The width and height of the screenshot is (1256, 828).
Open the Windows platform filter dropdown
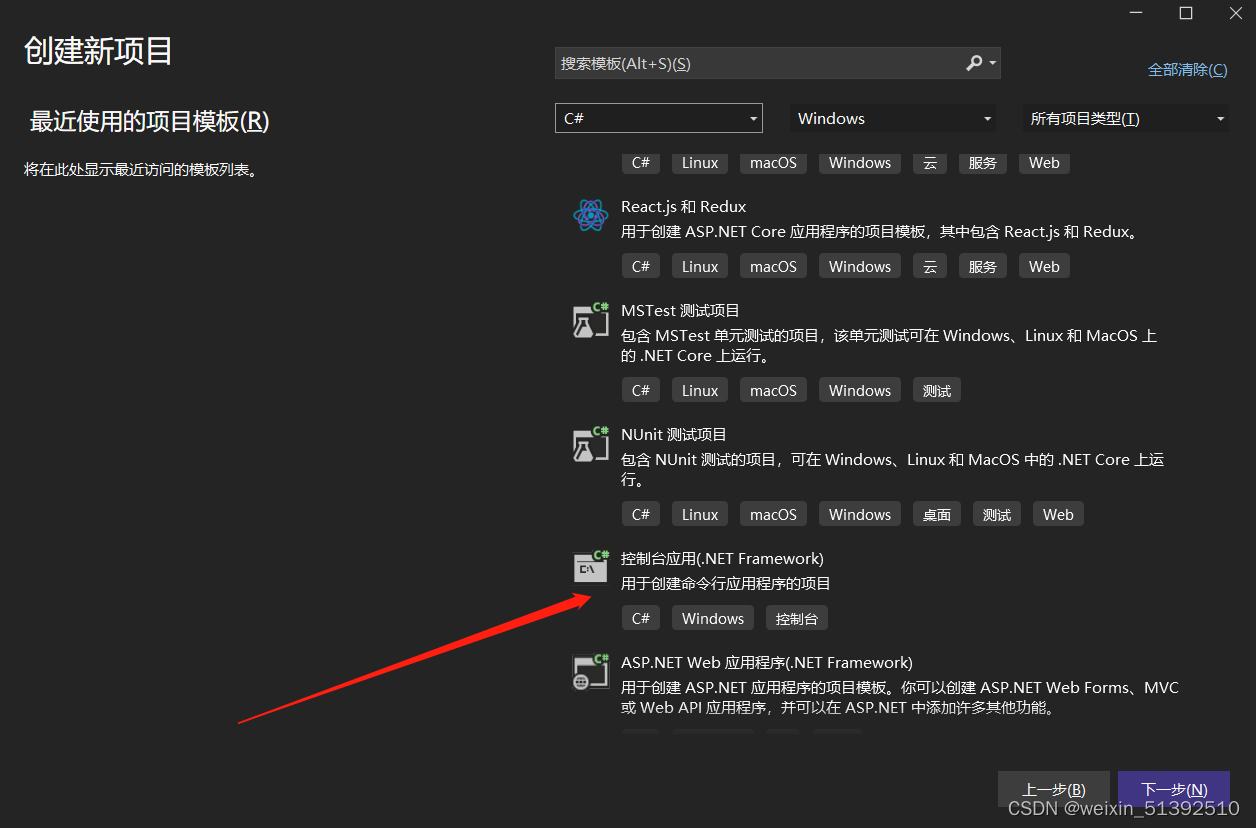893,118
